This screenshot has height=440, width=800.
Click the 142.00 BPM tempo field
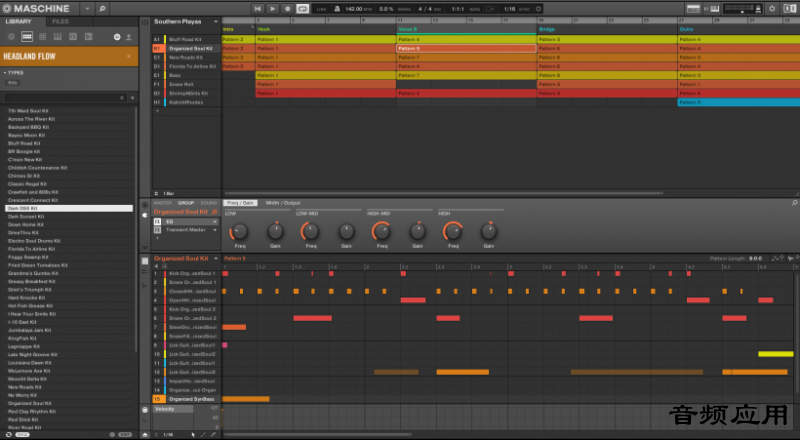click(354, 9)
